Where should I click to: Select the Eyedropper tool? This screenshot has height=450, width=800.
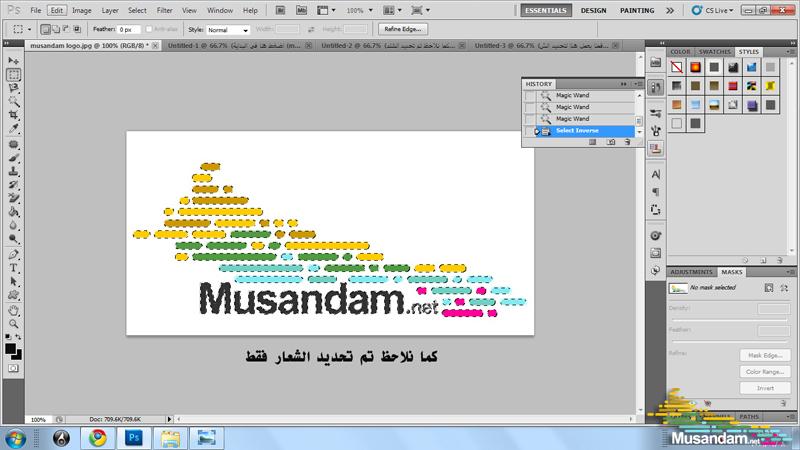click(x=13, y=128)
